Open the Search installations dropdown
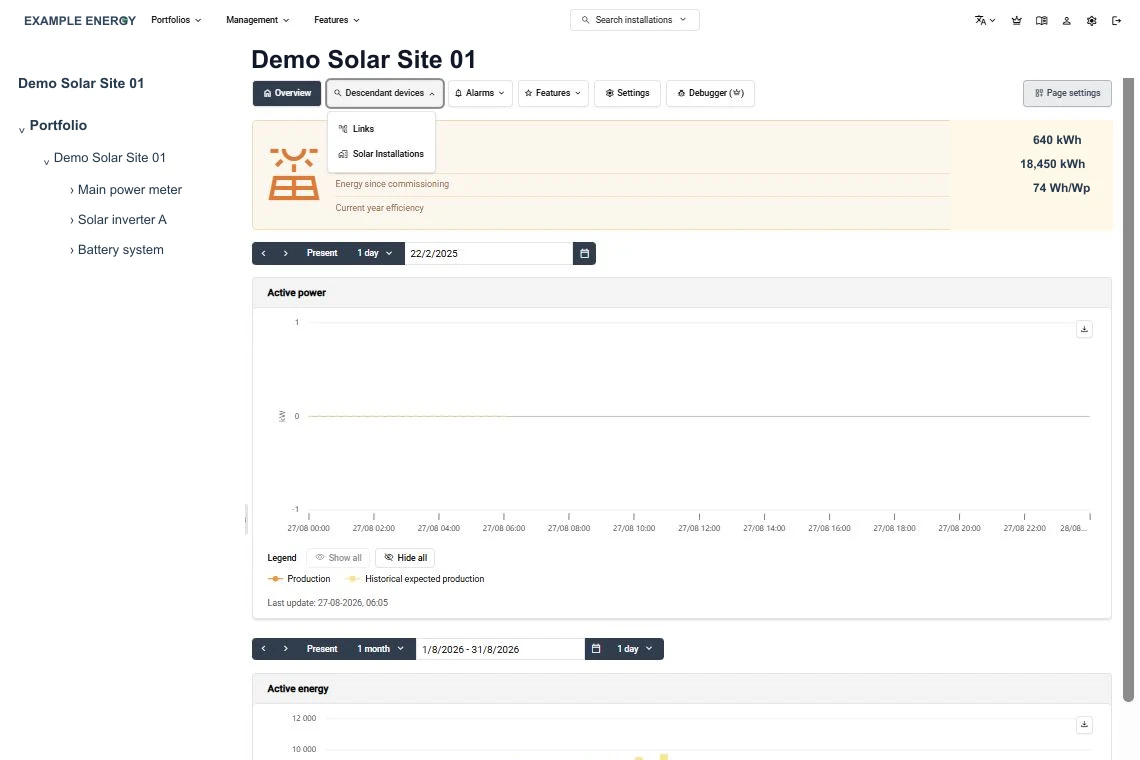 tap(635, 20)
